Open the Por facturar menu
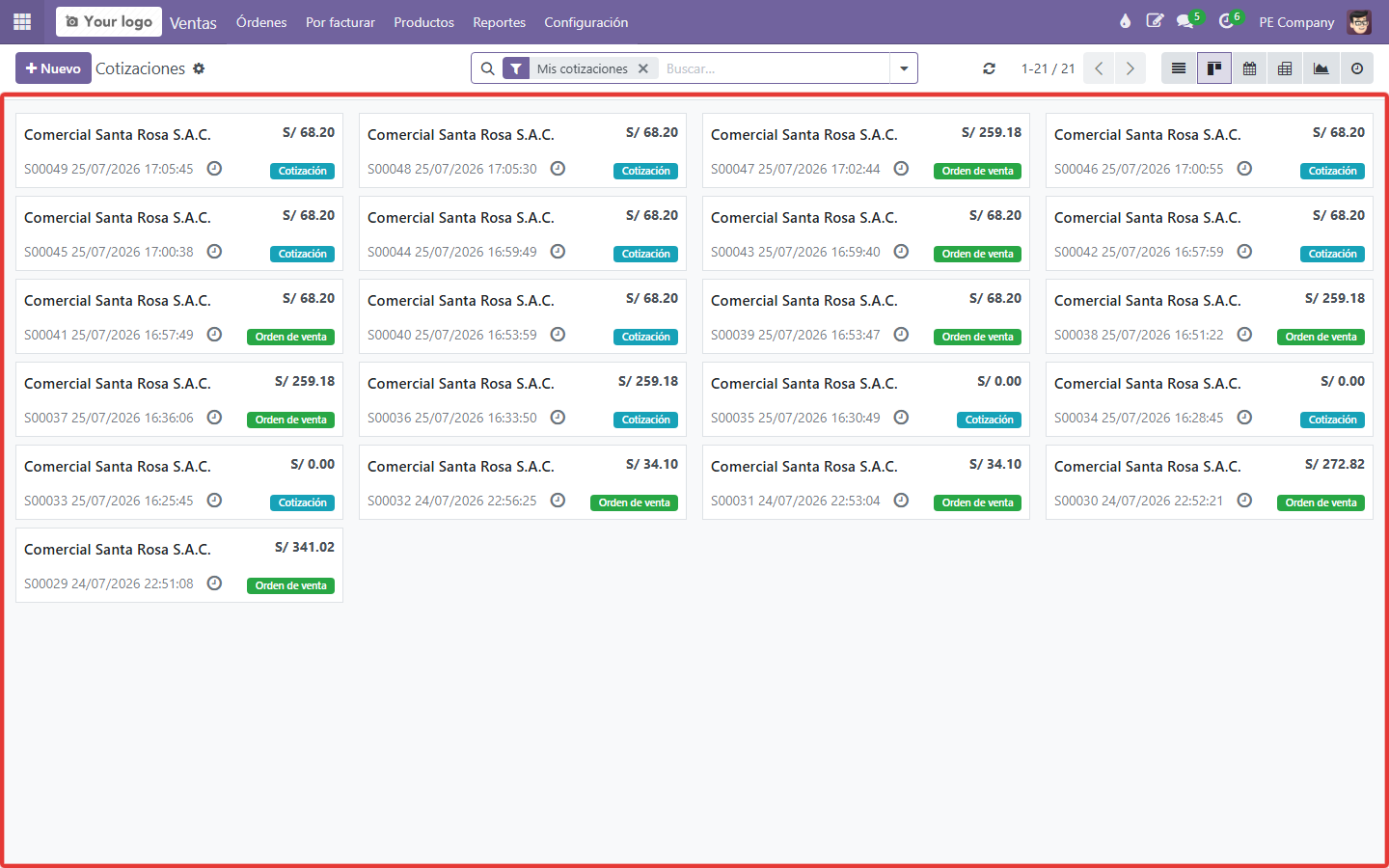The width and height of the screenshot is (1389, 868). coord(340,22)
